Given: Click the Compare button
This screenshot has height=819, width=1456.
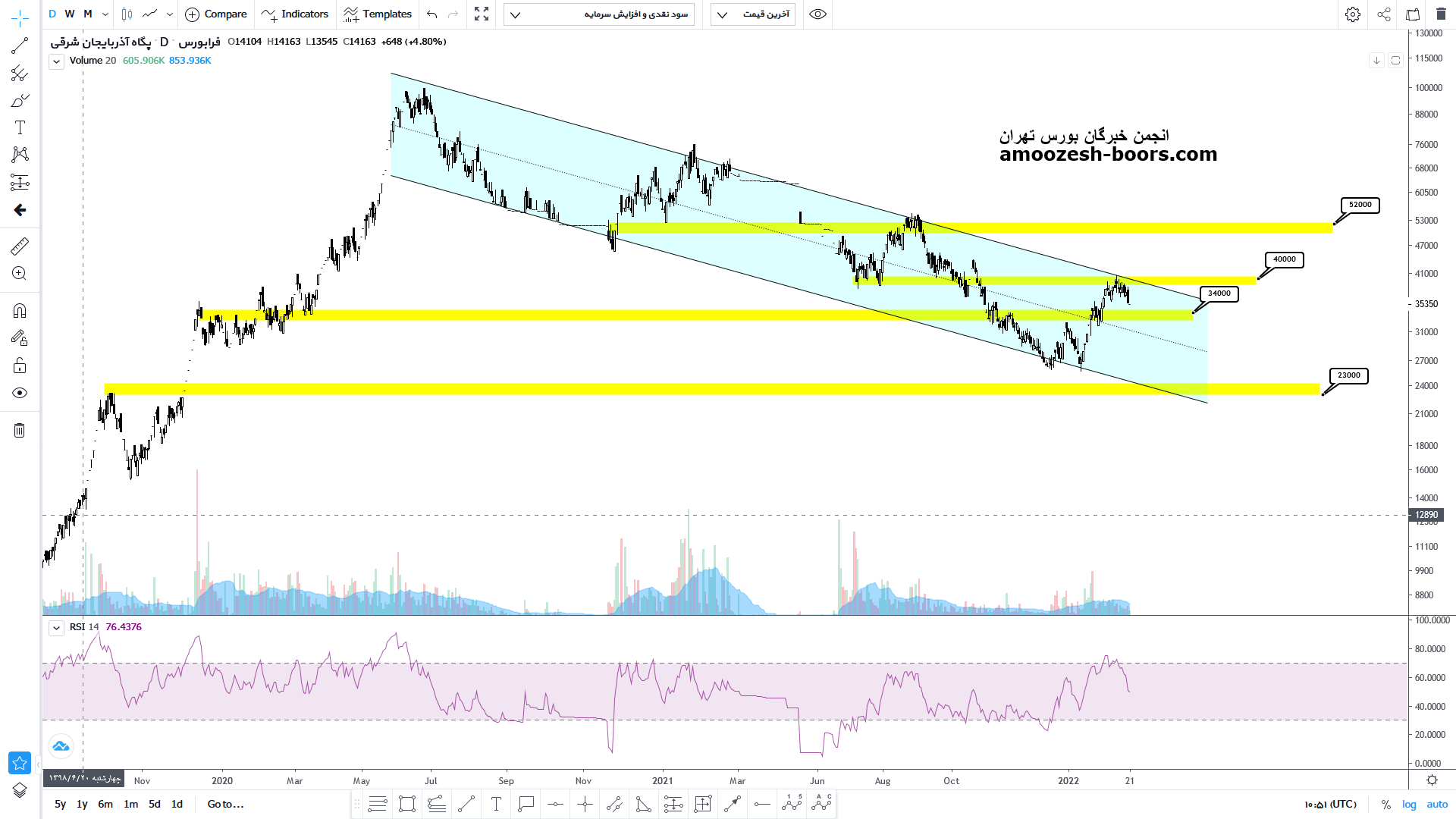Looking at the screenshot, I should coord(216,14).
